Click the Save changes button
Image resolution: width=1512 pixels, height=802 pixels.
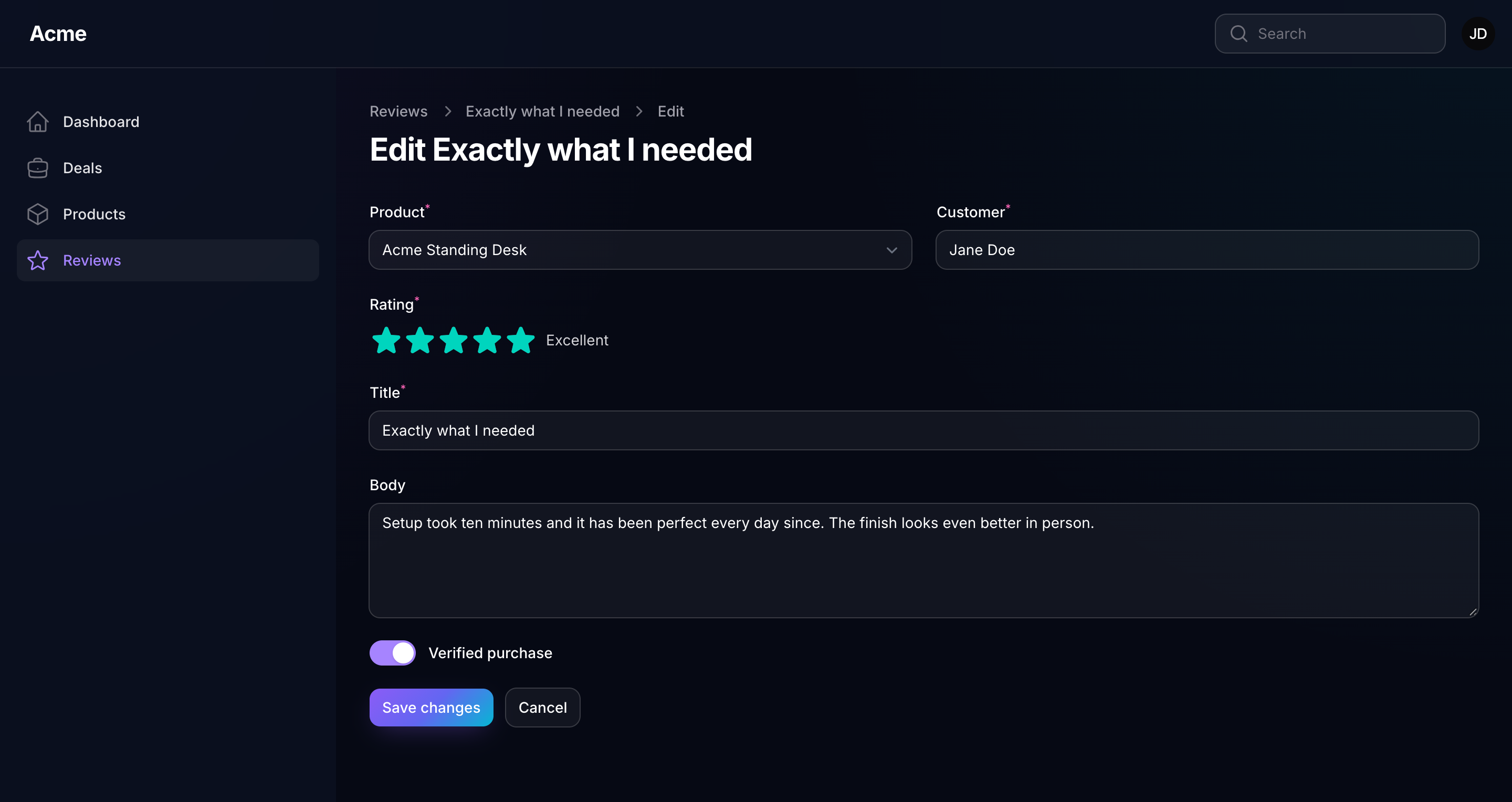click(432, 708)
